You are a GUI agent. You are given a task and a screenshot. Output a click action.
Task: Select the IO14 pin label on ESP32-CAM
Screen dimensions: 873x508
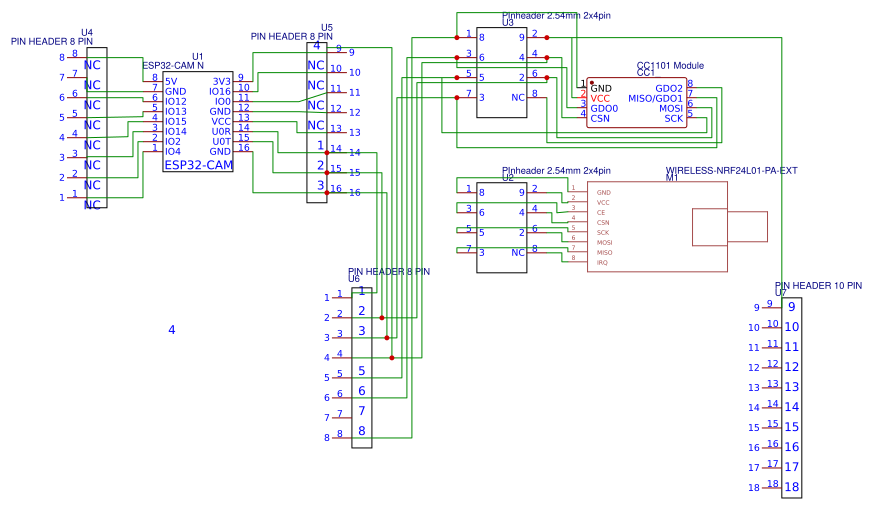tap(175, 131)
